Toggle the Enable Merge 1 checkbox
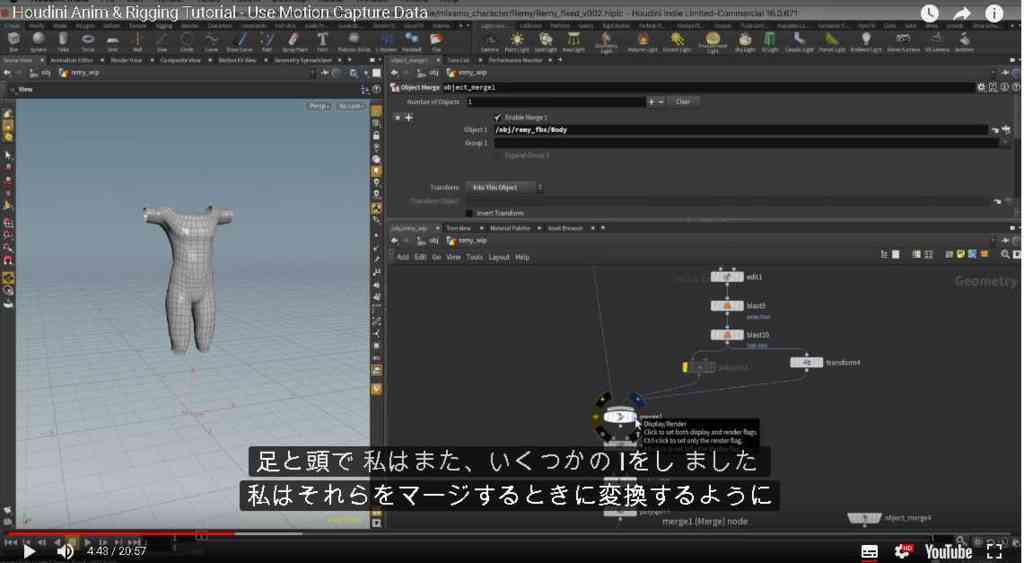 click(x=497, y=117)
